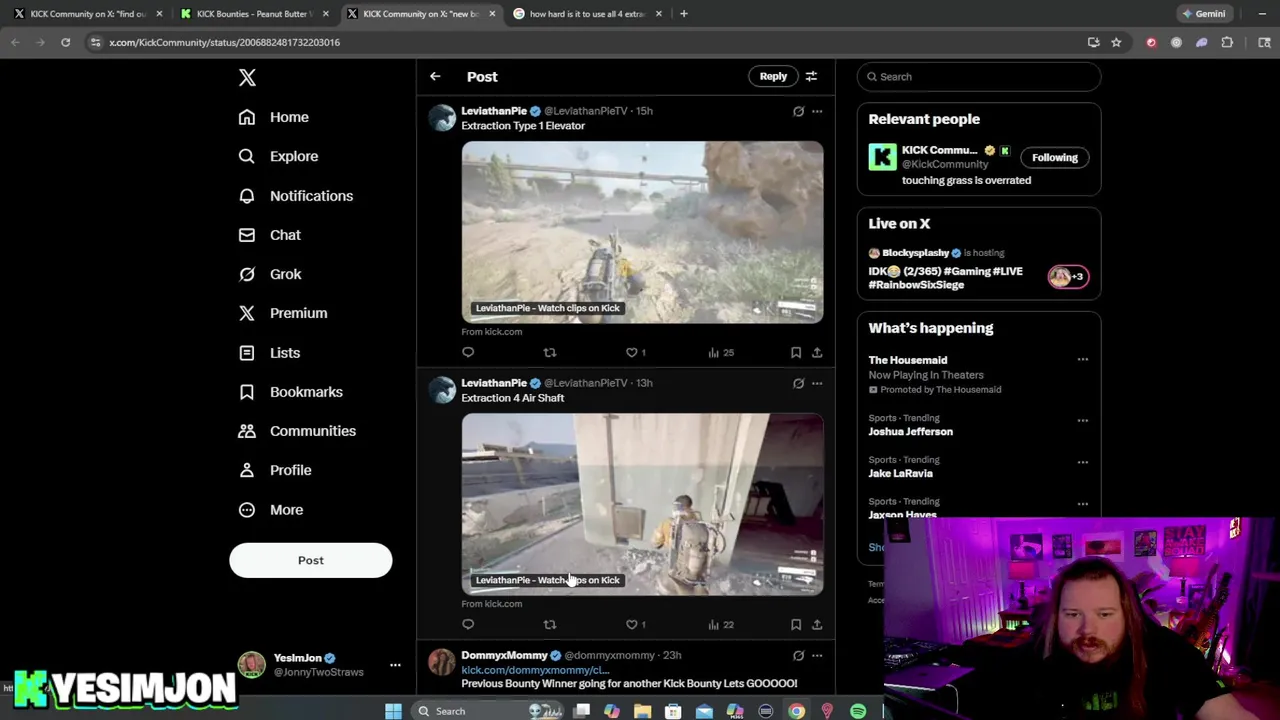Open Jake LaRavia trending topic

point(900,474)
